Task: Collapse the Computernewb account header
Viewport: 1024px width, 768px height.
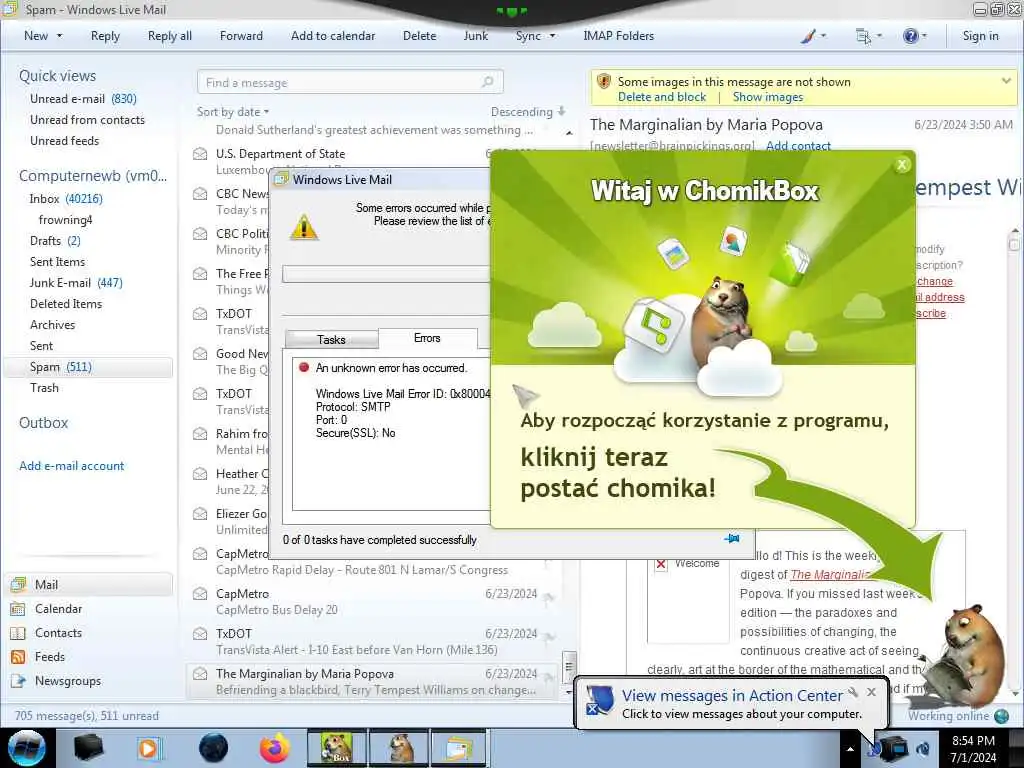Action: pyautogui.click(x=93, y=176)
